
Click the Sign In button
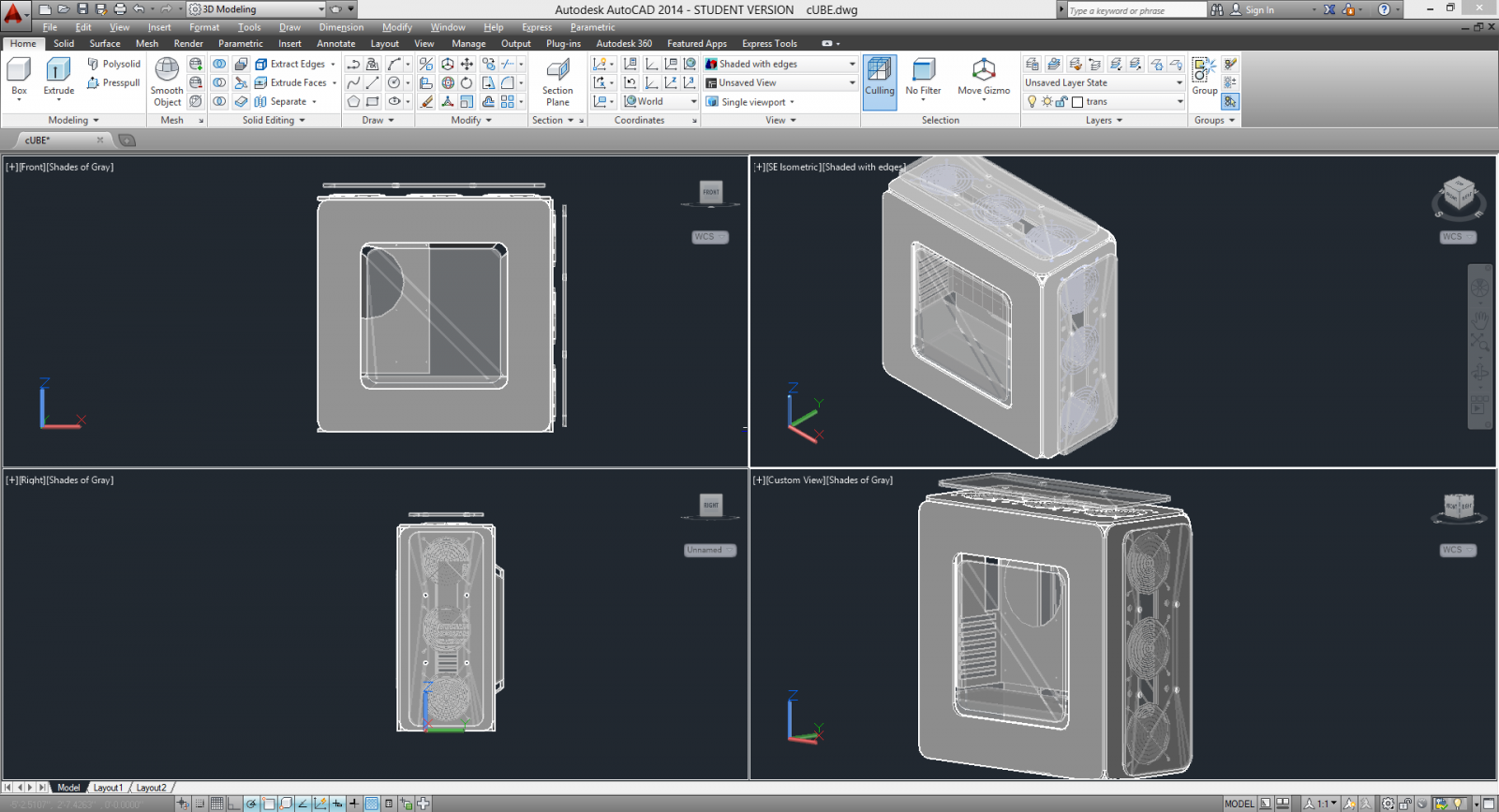pyautogui.click(x=1259, y=9)
